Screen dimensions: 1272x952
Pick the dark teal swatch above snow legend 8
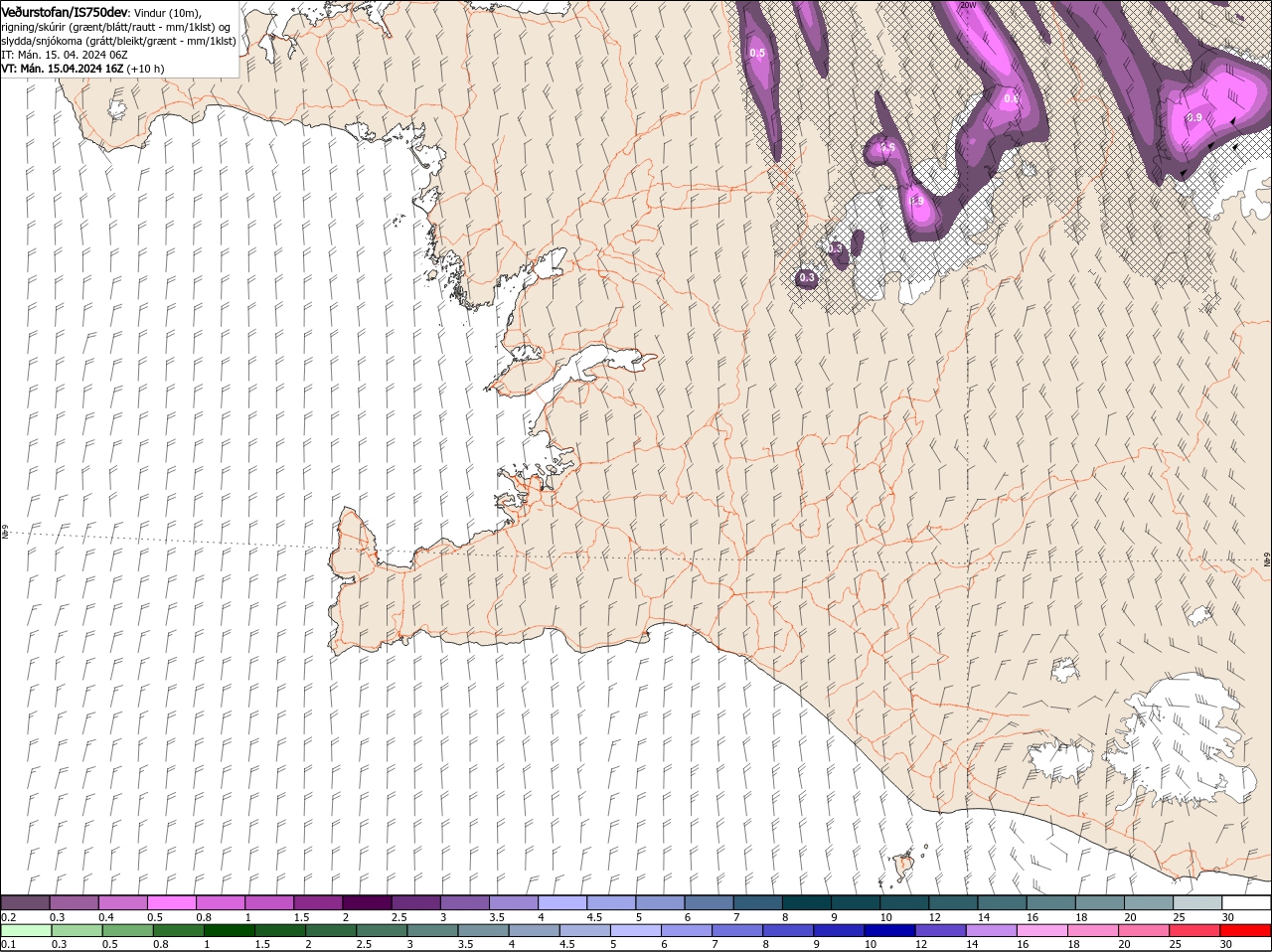807,902
